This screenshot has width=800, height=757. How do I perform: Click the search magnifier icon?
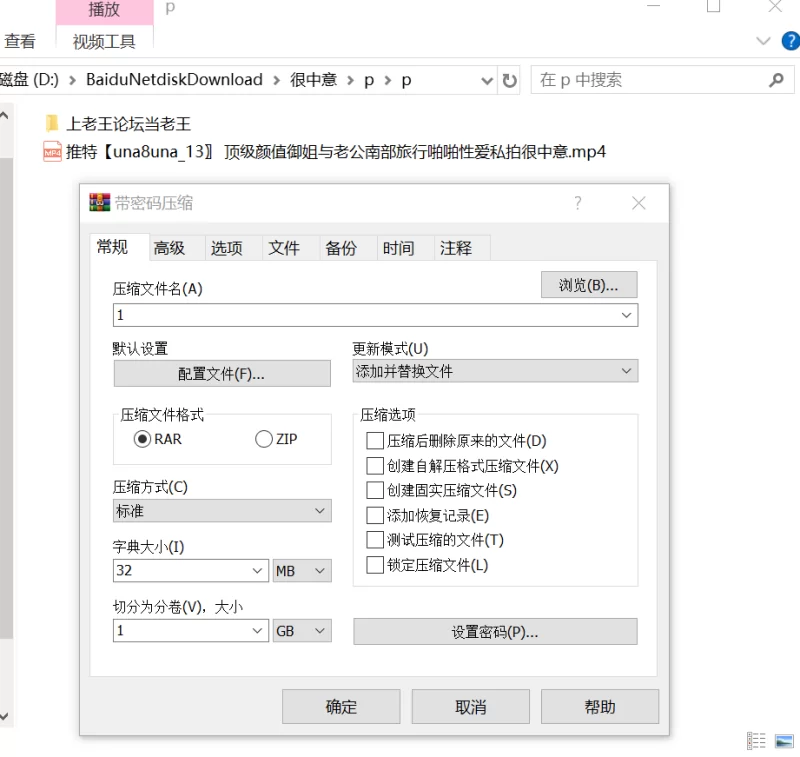click(776, 80)
